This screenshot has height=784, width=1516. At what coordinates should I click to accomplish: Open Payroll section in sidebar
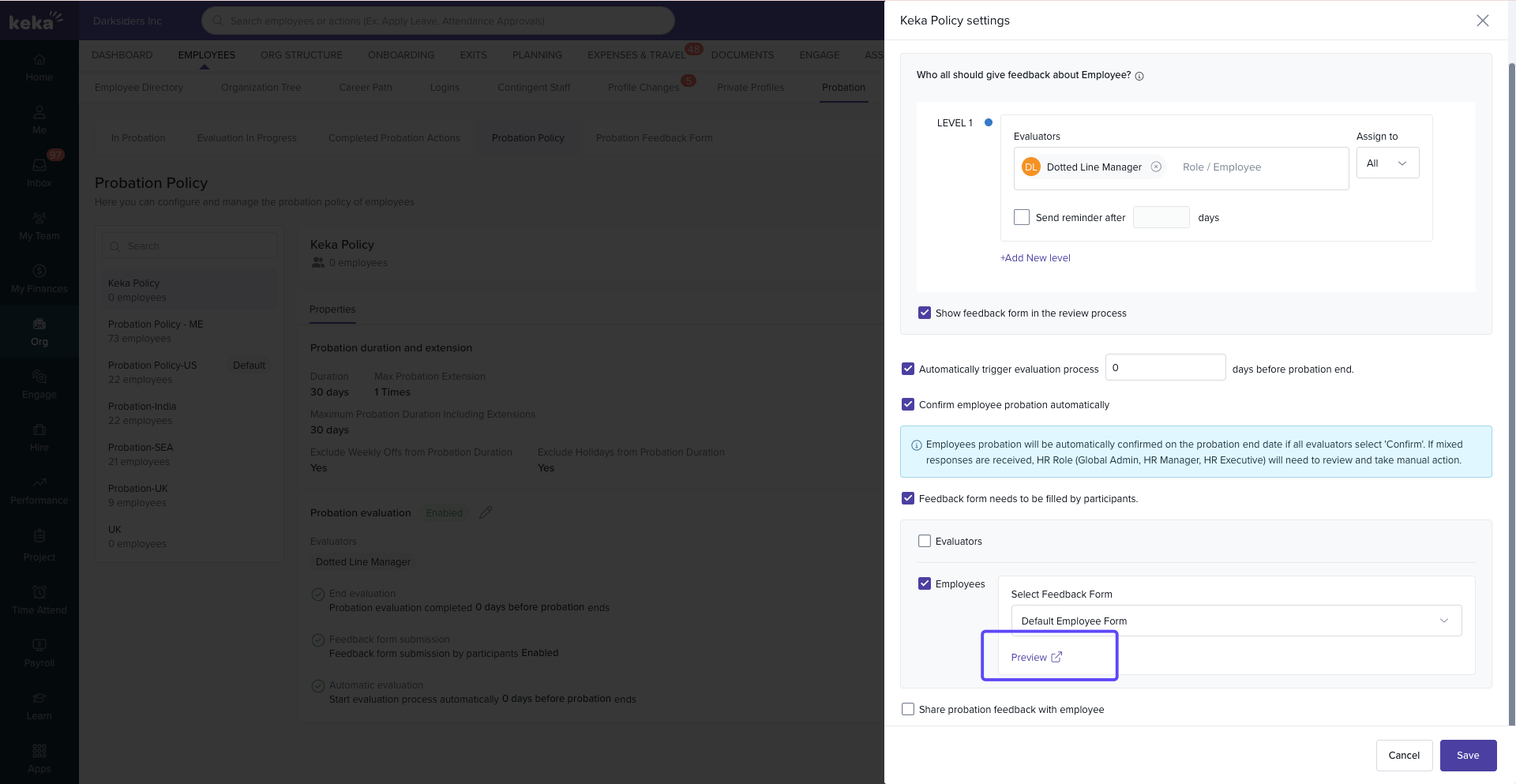click(x=39, y=653)
